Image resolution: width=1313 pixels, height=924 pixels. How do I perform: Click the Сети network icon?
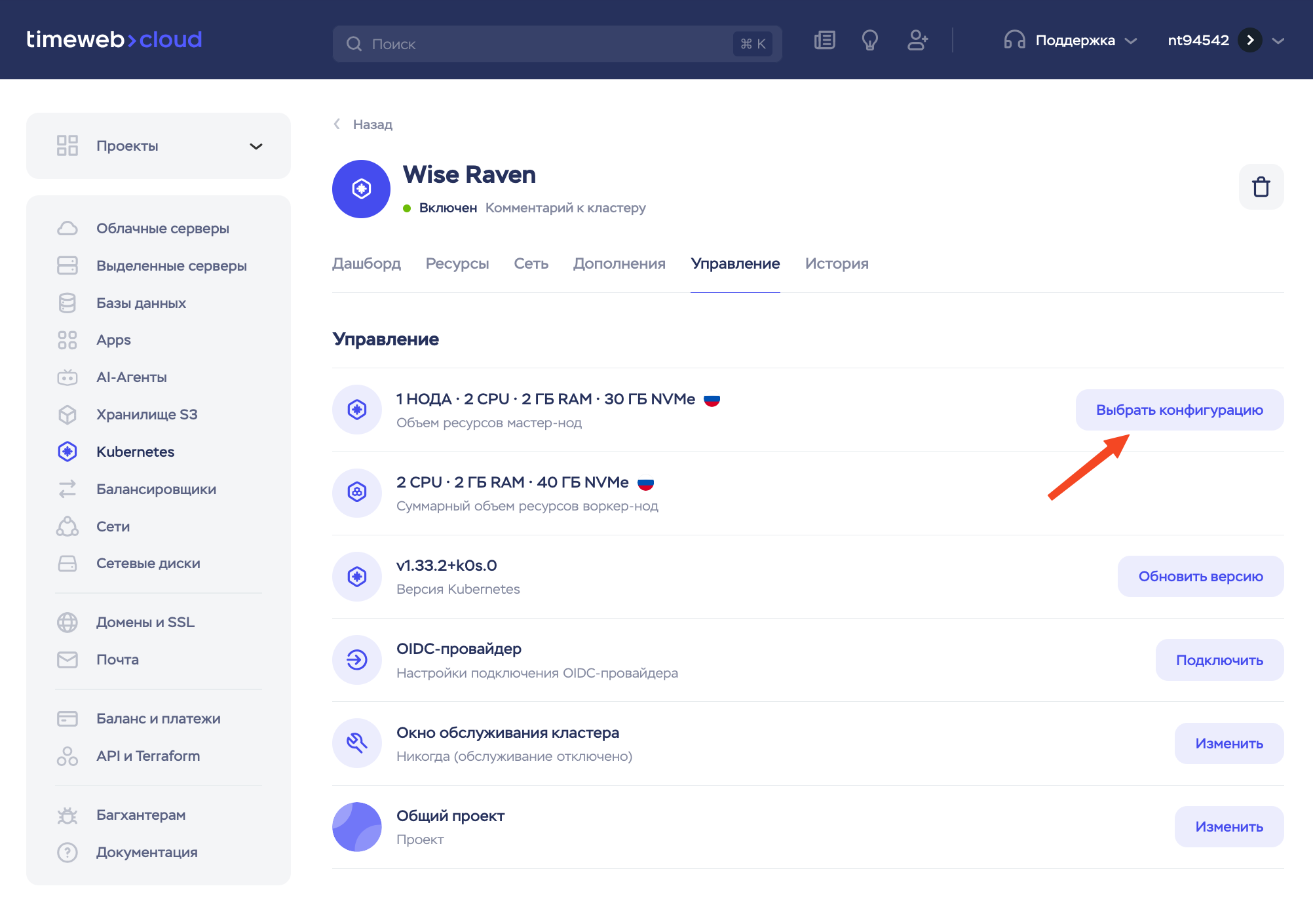[x=67, y=526]
